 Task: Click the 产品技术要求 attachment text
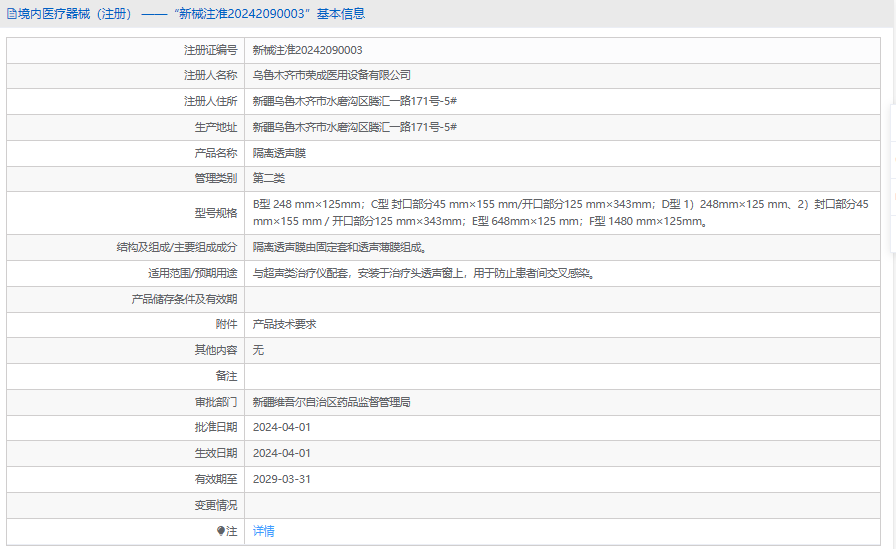click(285, 324)
